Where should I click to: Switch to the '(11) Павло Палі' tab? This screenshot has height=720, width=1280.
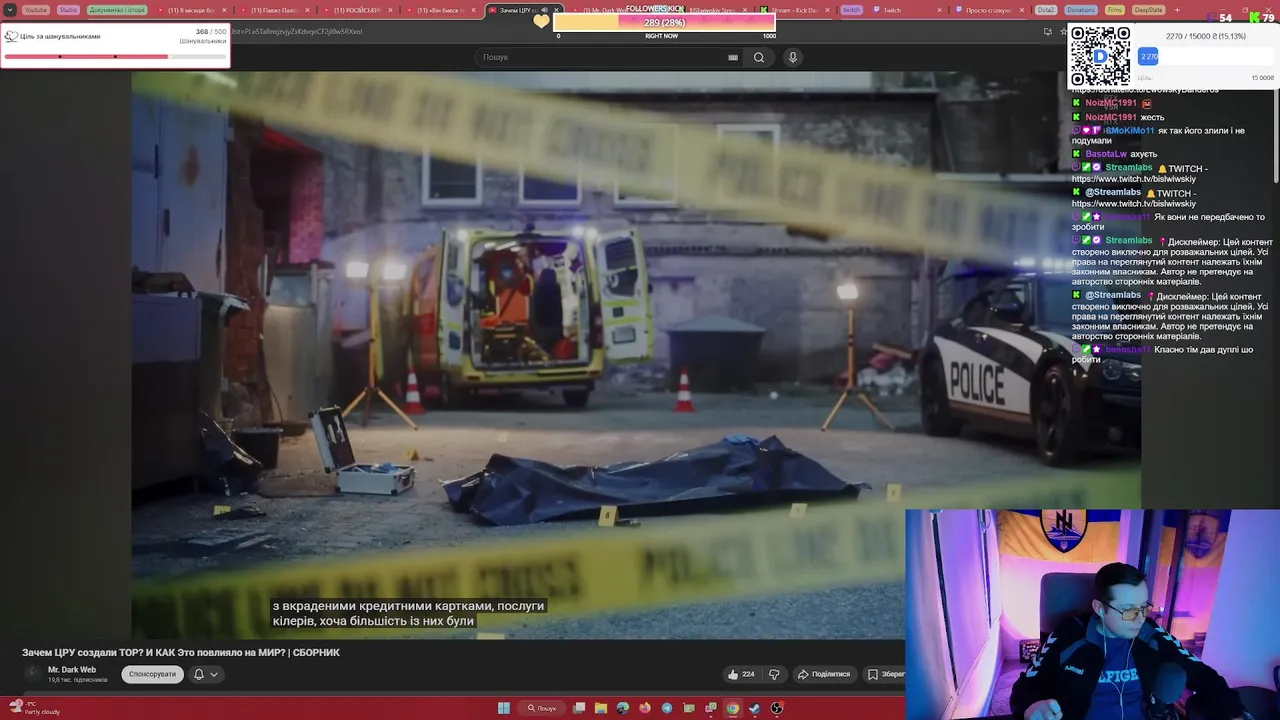tap(273, 10)
